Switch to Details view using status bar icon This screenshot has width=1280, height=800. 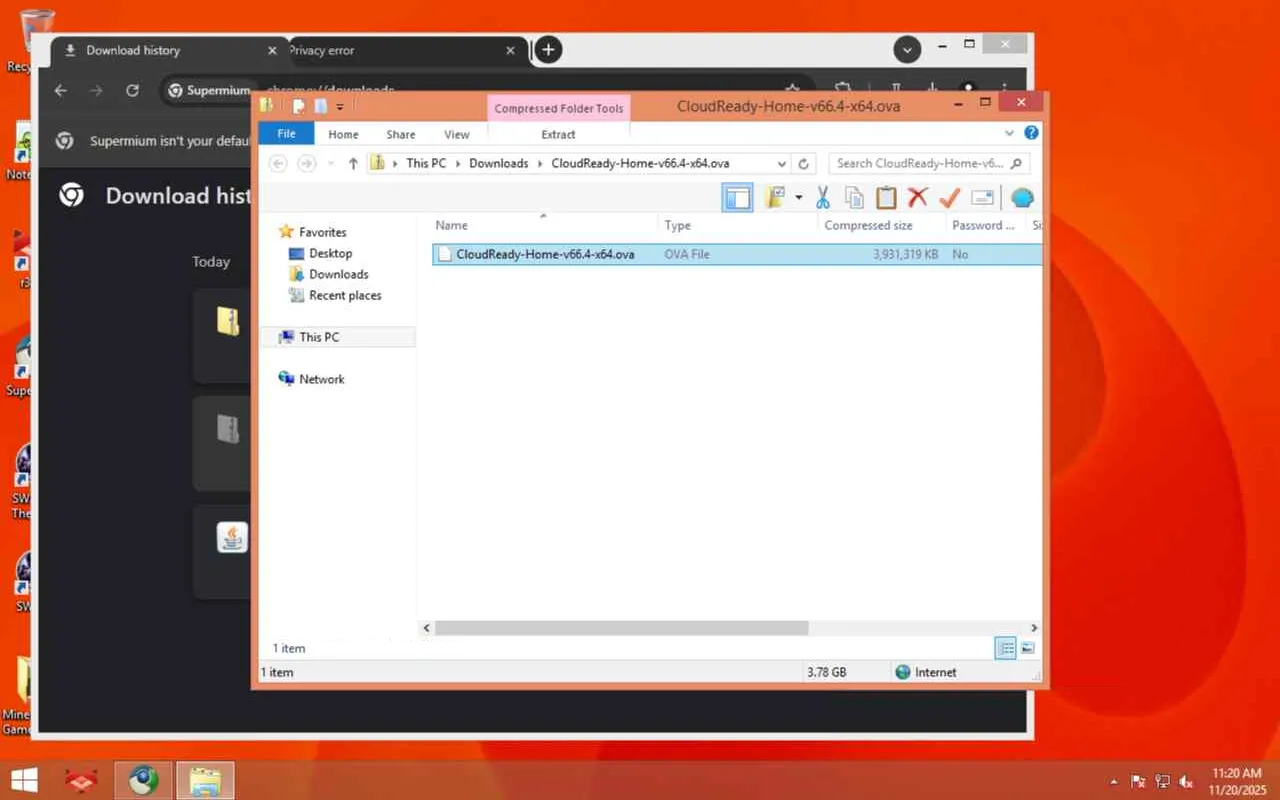click(x=1006, y=648)
